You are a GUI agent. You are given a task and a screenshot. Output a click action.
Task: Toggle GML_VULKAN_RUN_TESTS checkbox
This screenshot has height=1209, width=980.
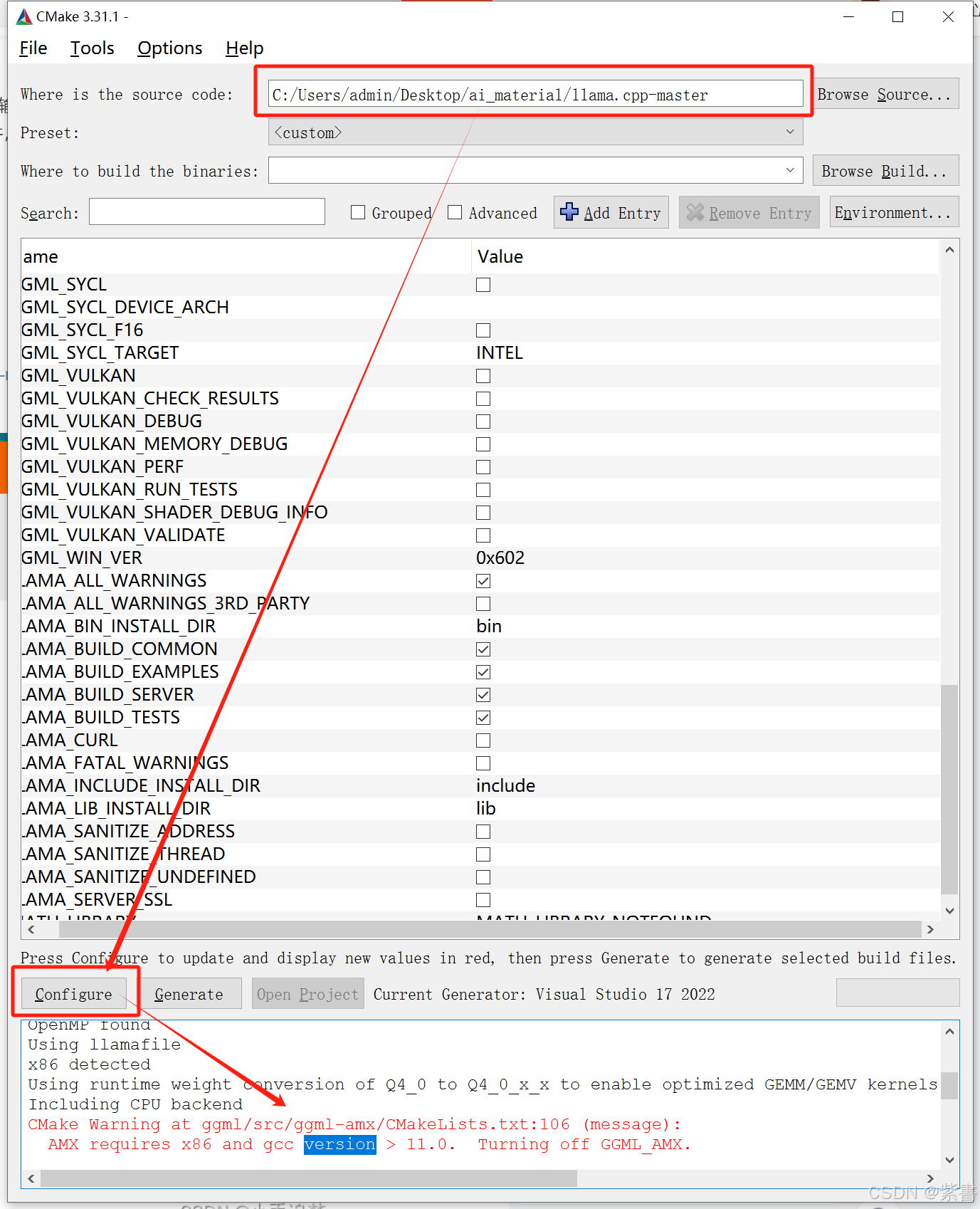483,490
